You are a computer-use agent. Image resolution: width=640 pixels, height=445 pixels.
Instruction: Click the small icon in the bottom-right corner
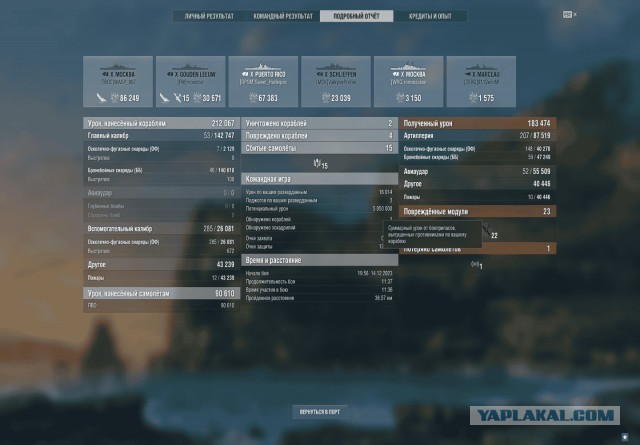point(625,436)
